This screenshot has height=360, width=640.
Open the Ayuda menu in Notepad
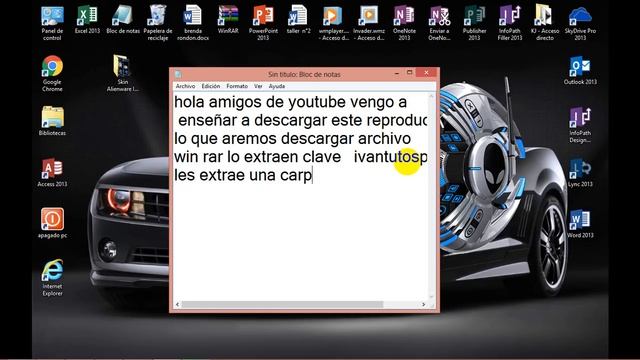[x=277, y=86]
